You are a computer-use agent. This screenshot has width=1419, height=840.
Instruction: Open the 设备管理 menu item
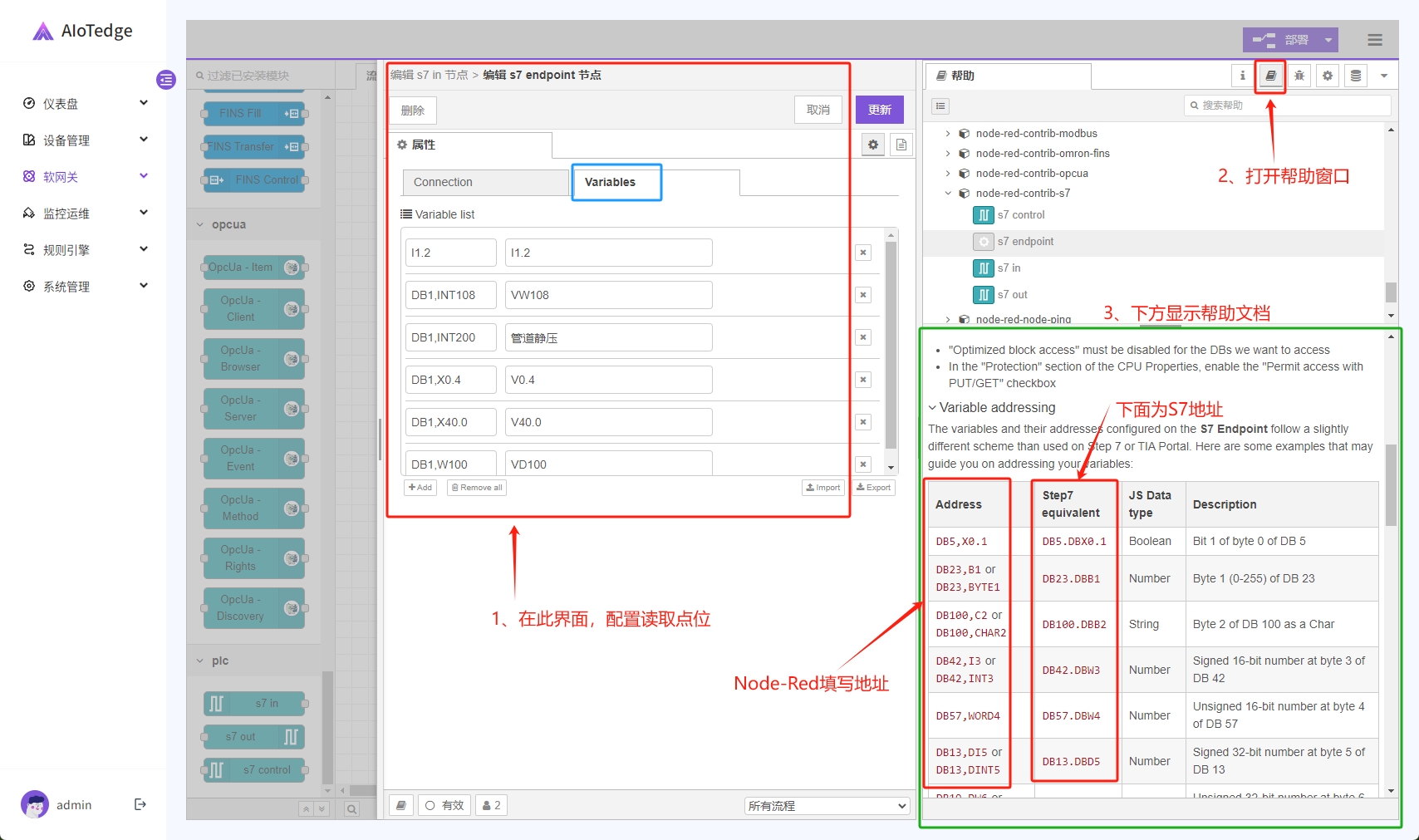[83, 140]
